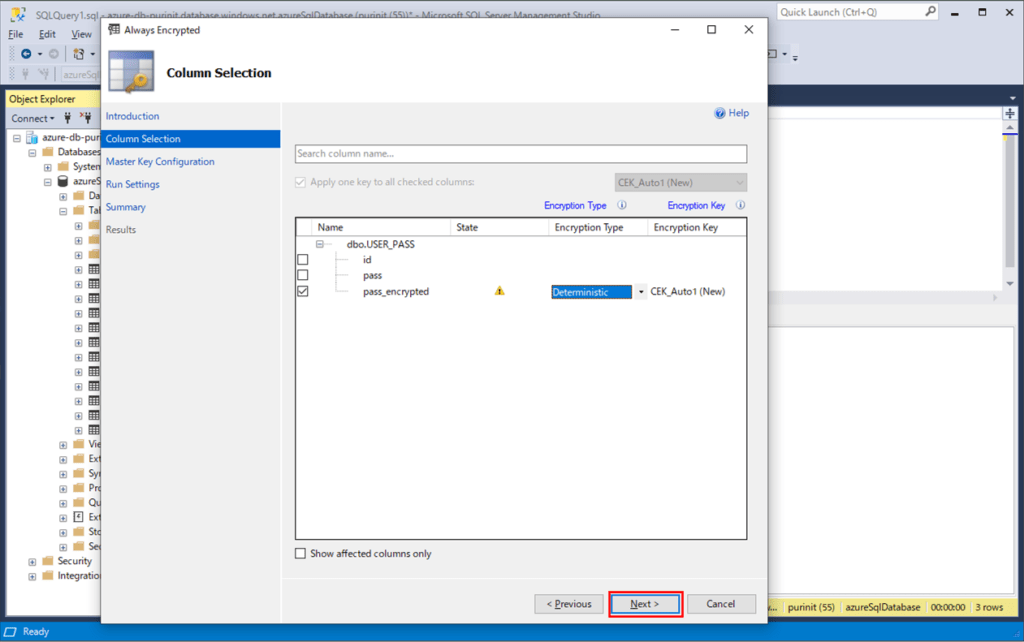Click the Security folder icon in Object Explorer
This screenshot has height=642, width=1024.
(x=48, y=561)
